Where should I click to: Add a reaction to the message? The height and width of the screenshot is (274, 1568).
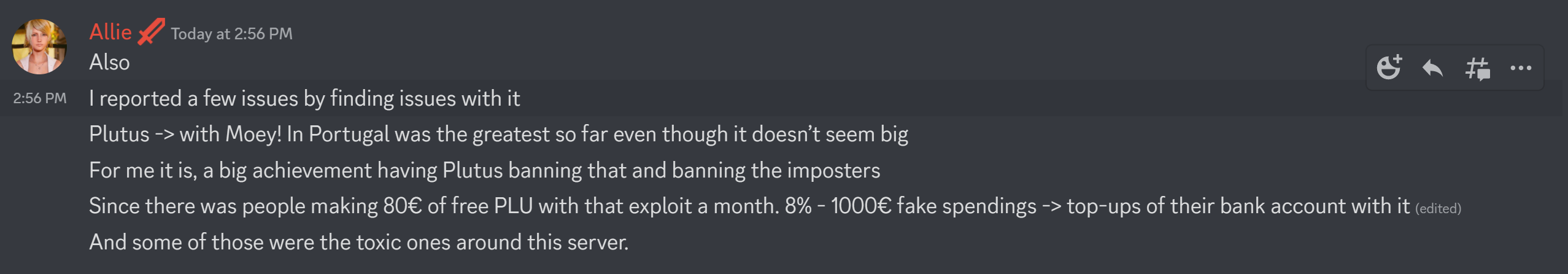[x=1389, y=68]
